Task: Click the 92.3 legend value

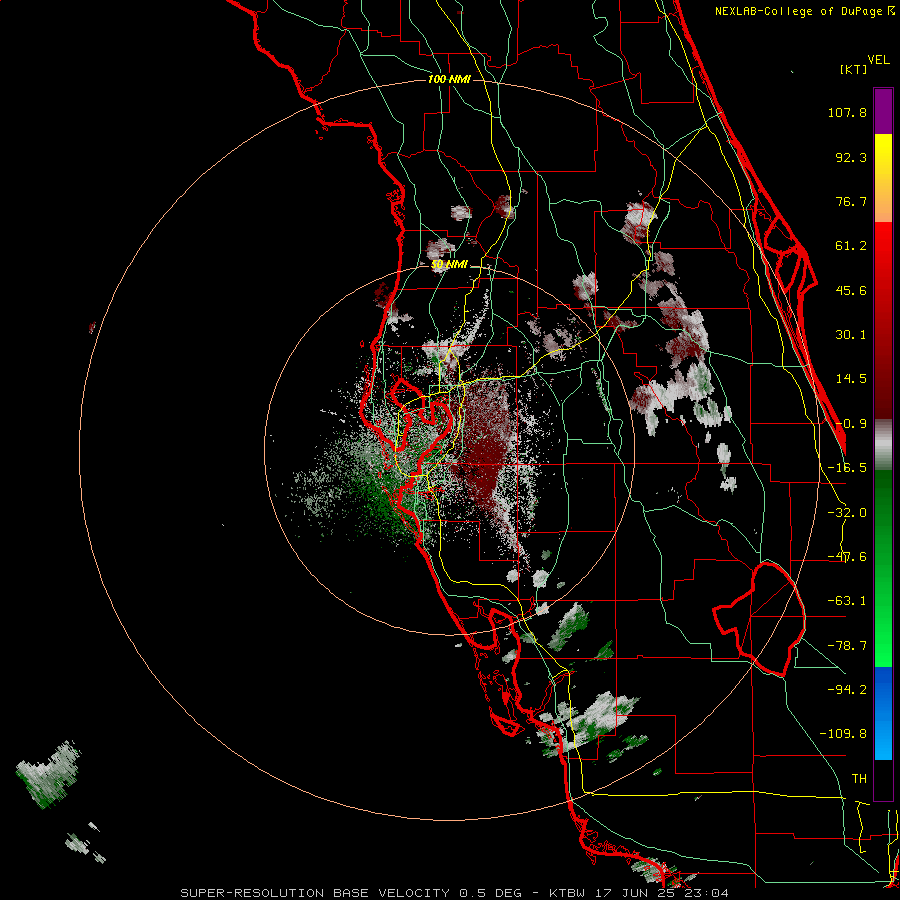Action: tap(851, 157)
